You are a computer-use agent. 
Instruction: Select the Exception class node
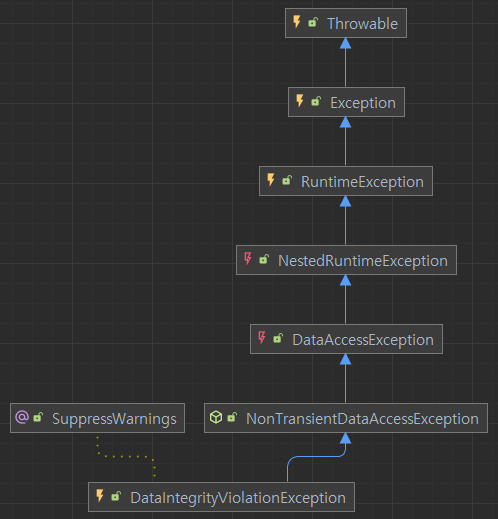[346, 102]
